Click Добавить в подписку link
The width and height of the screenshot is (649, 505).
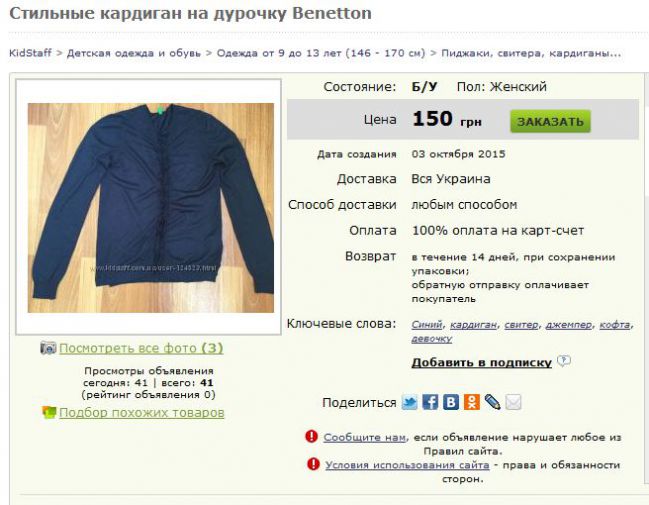click(481, 362)
